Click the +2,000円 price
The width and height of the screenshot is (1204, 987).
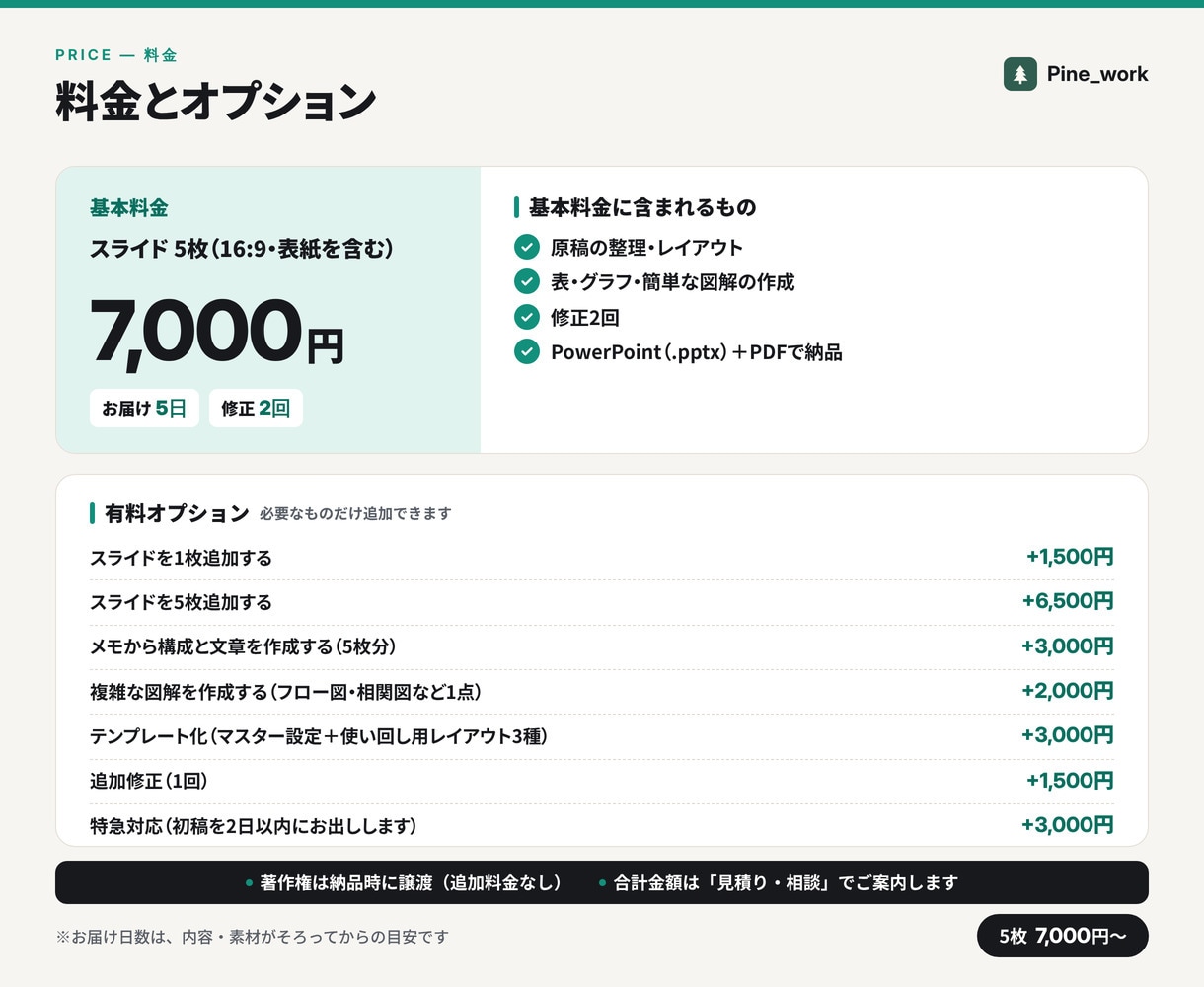(1068, 691)
